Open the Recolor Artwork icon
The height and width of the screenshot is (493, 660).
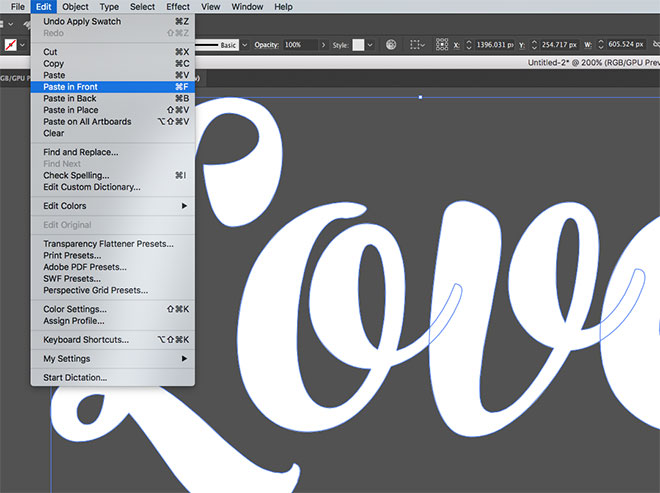click(390, 45)
